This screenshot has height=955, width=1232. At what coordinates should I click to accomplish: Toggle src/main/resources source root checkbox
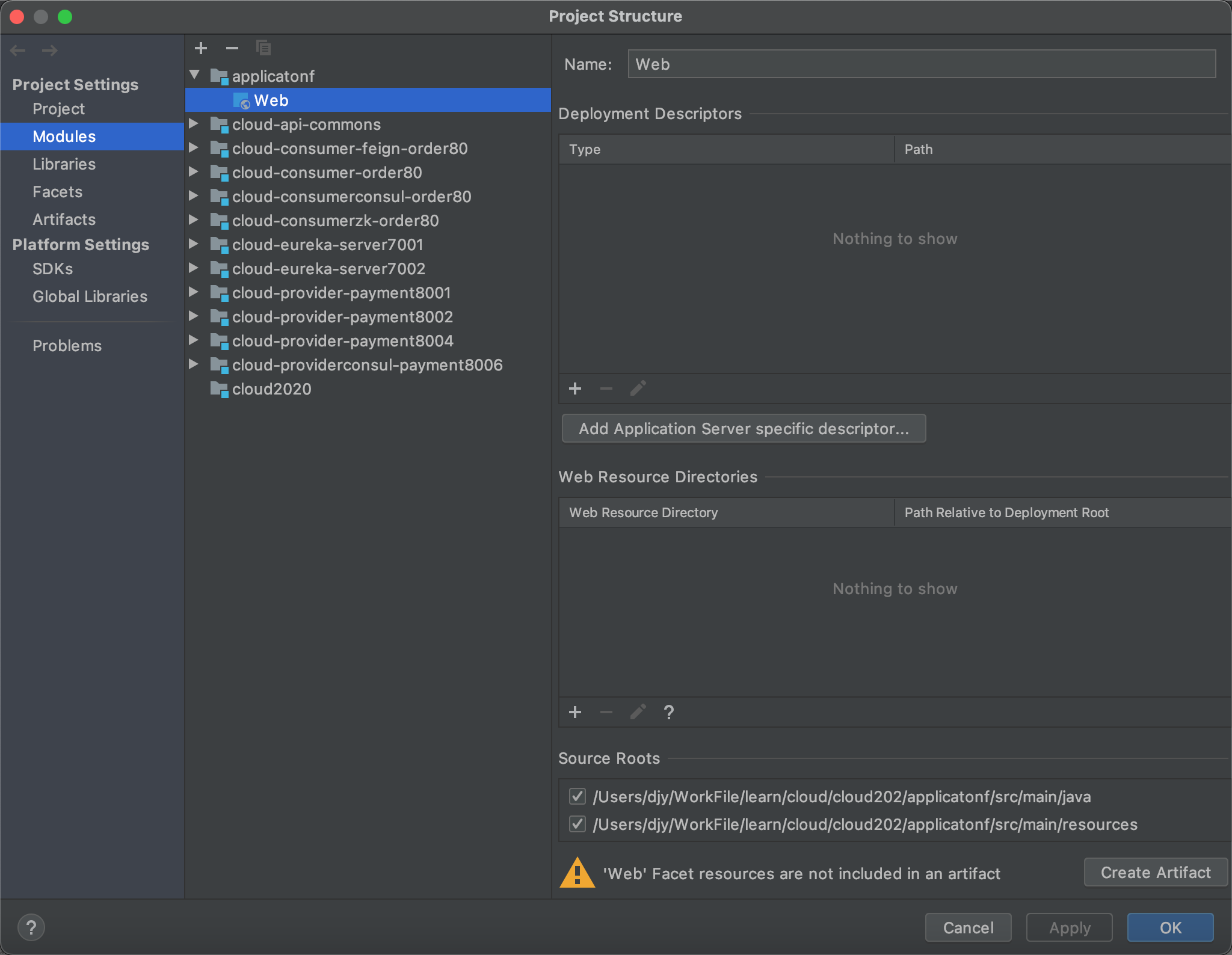577,824
